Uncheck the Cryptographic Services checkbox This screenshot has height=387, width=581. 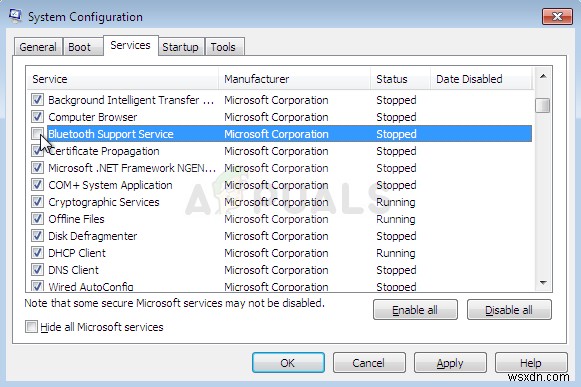pyautogui.click(x=37, y=202)
